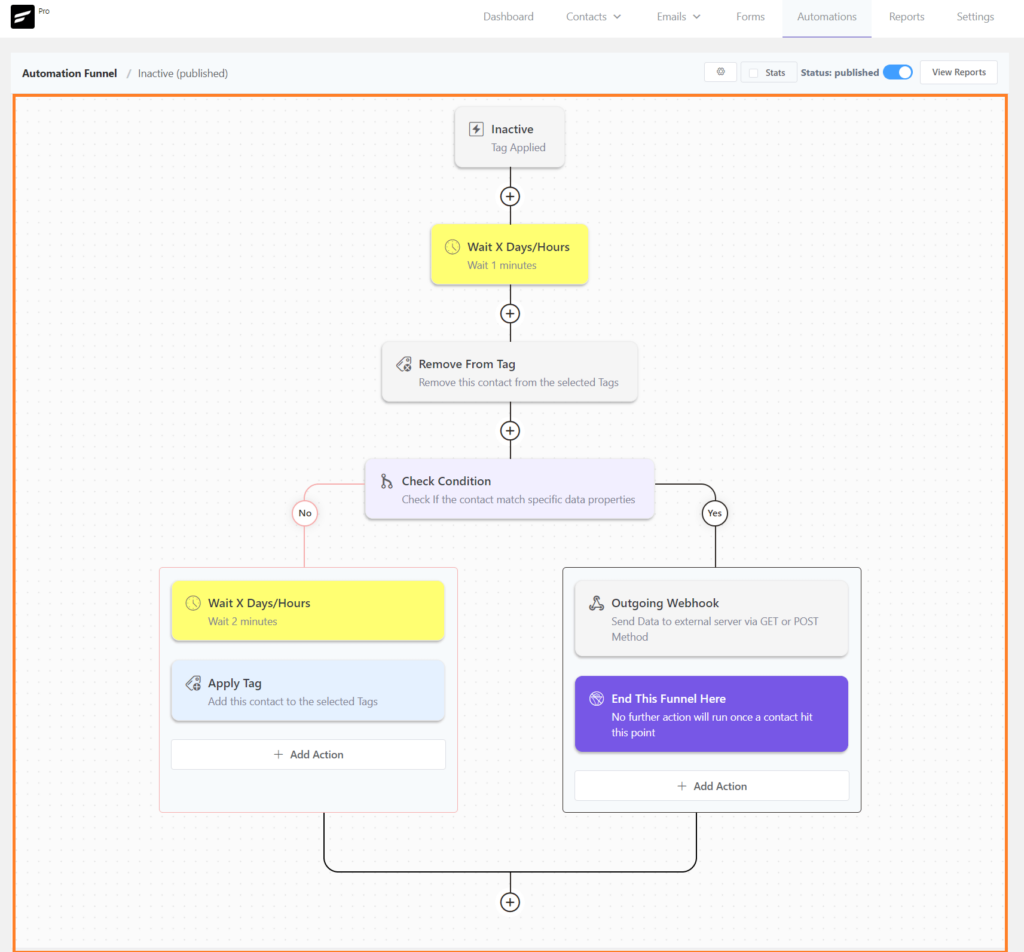This screenshot has width=1024, height=952.
Task: Click the lightning icon on the Inactive trigger
Action: coord(477,129)
